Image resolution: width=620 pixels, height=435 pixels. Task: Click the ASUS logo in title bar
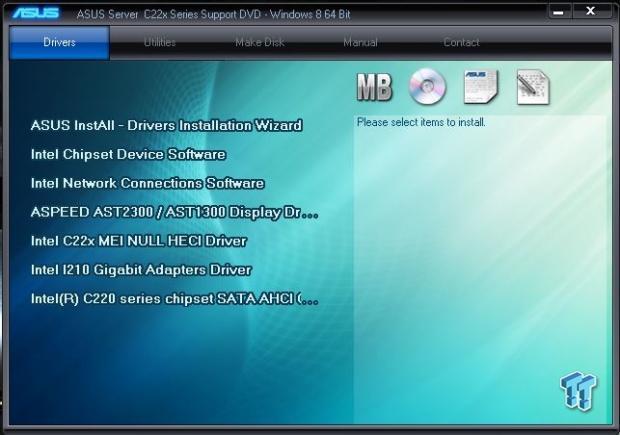coord(36,13)
